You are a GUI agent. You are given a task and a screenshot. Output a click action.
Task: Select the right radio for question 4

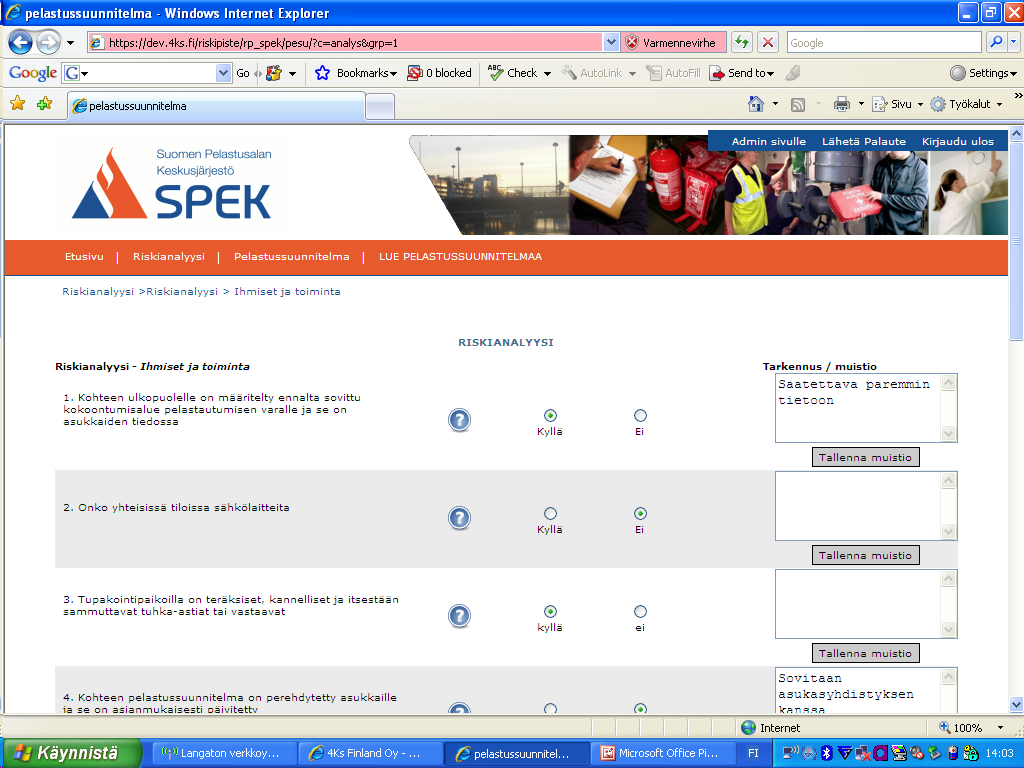pos(641,709)
